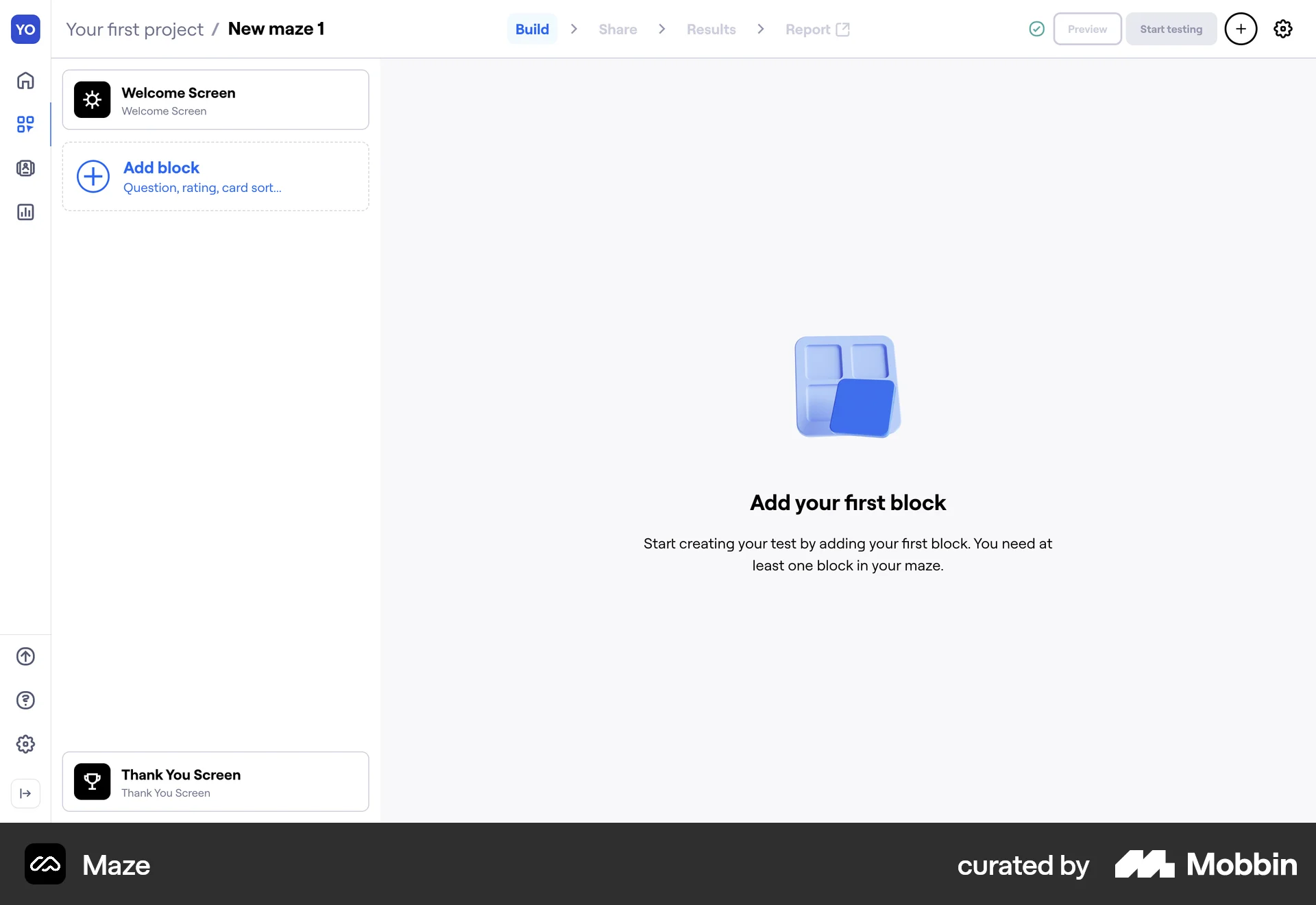Open the Report external link

coord(817,29)
